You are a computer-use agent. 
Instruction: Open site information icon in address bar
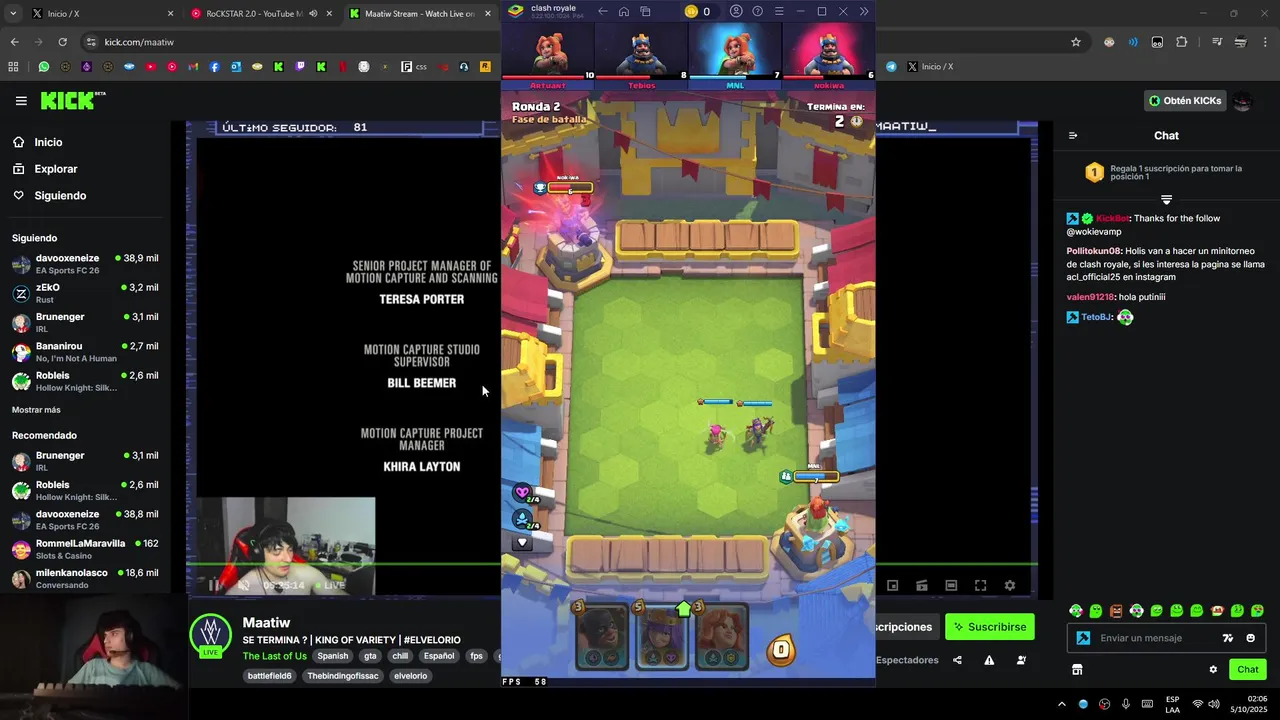(x=91, y=42)
